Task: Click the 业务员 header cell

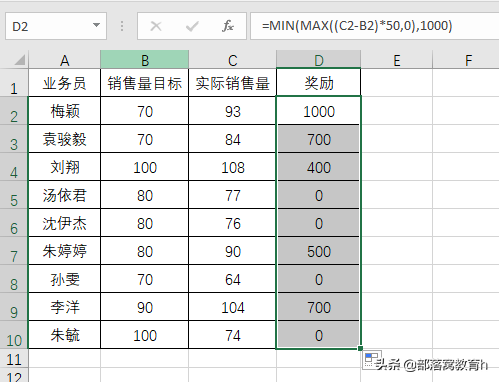Action: (64, 83)
